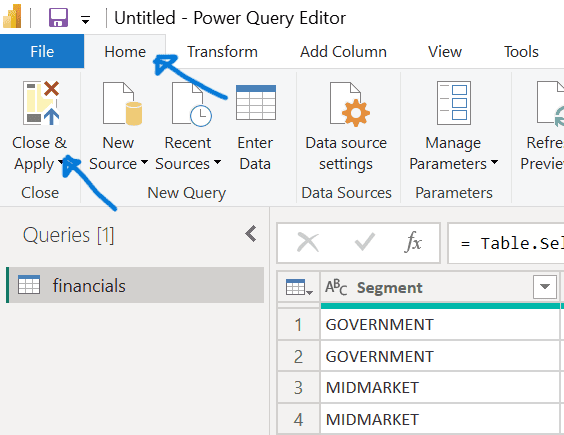Screen dimensions: 564x435
Task: Select row 2 GOVERNMENT cell
Action: click(440, 356)
